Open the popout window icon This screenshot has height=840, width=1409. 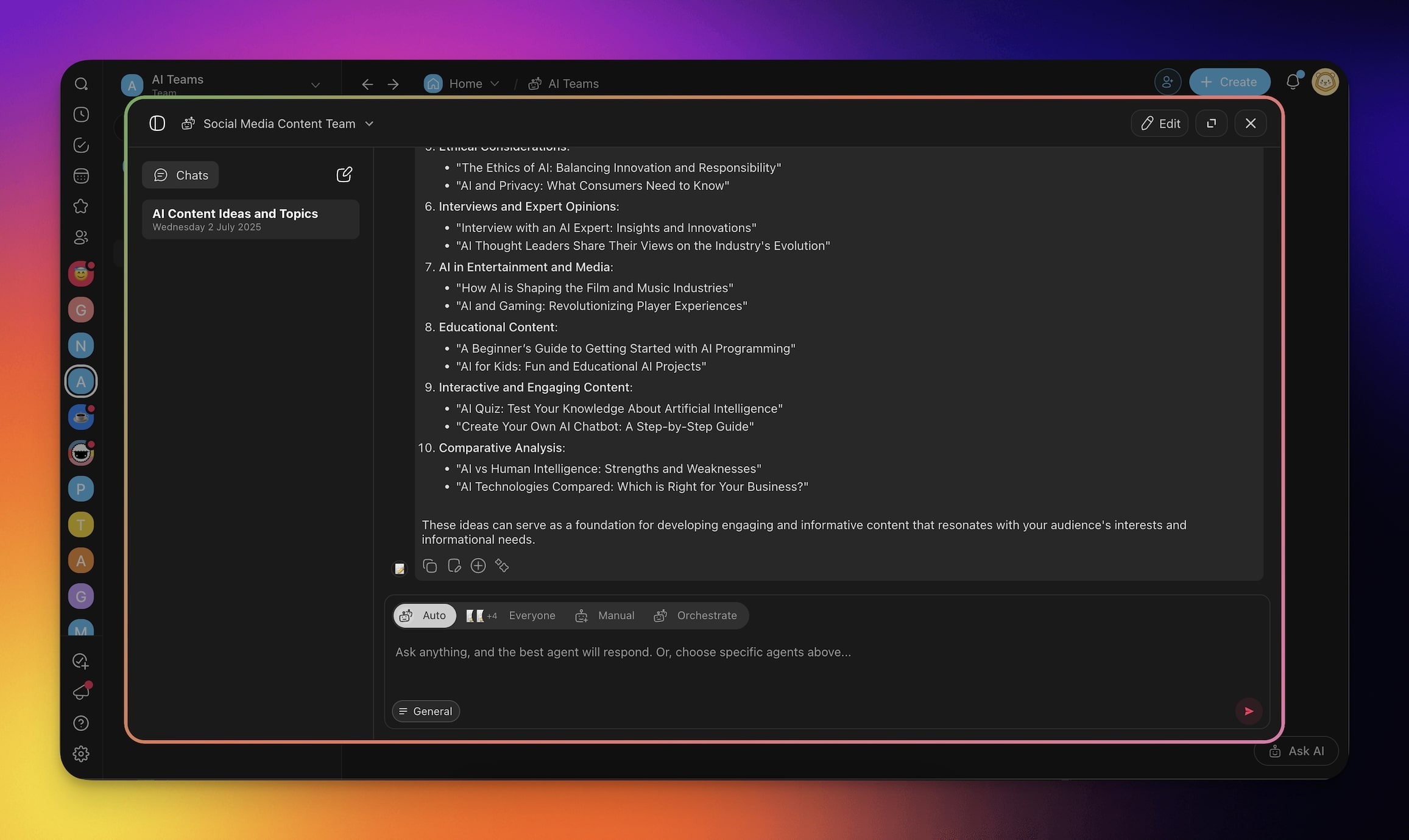click(x=1211, y=124)
